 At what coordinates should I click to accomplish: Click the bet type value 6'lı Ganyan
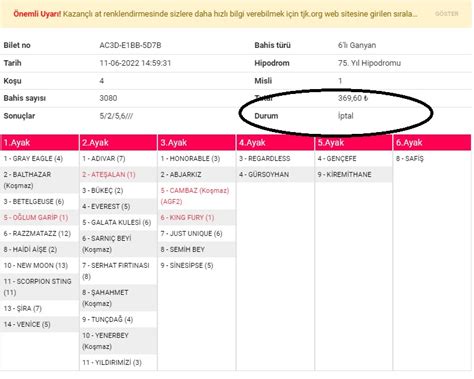pos(357,45)
